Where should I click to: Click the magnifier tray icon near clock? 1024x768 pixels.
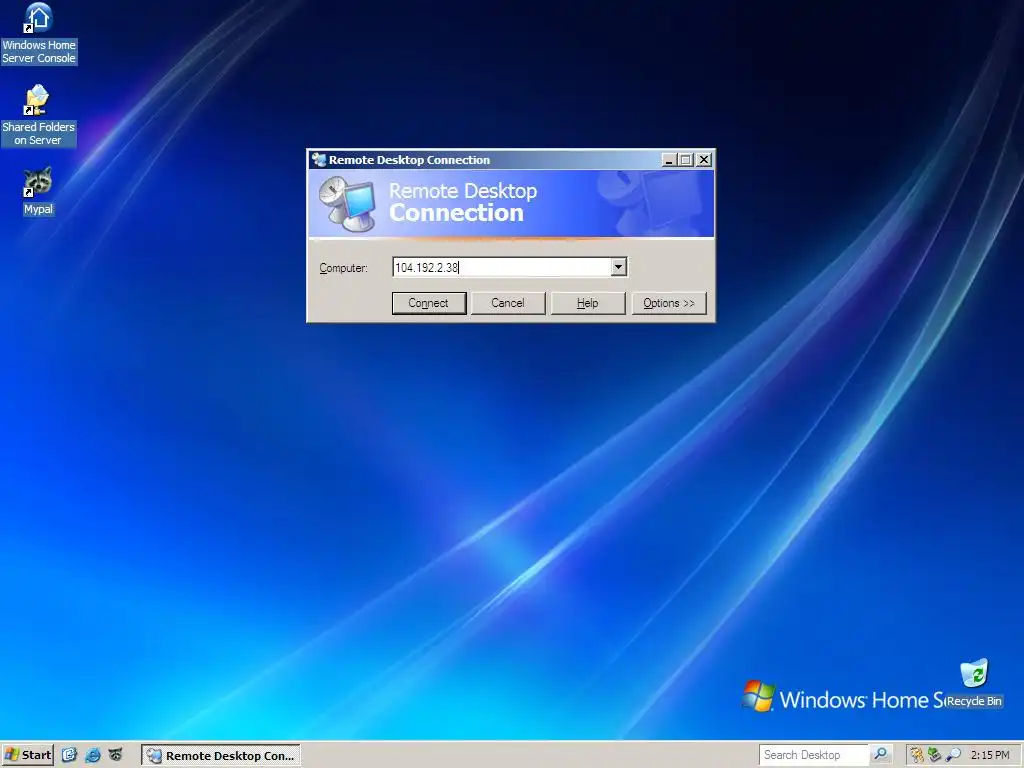click(953, 755)
